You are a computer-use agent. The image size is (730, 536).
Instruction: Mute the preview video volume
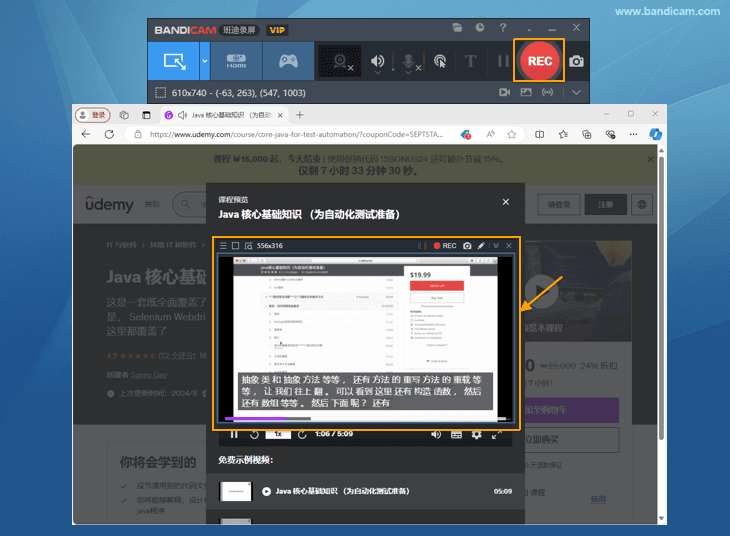tap(436, 434)
